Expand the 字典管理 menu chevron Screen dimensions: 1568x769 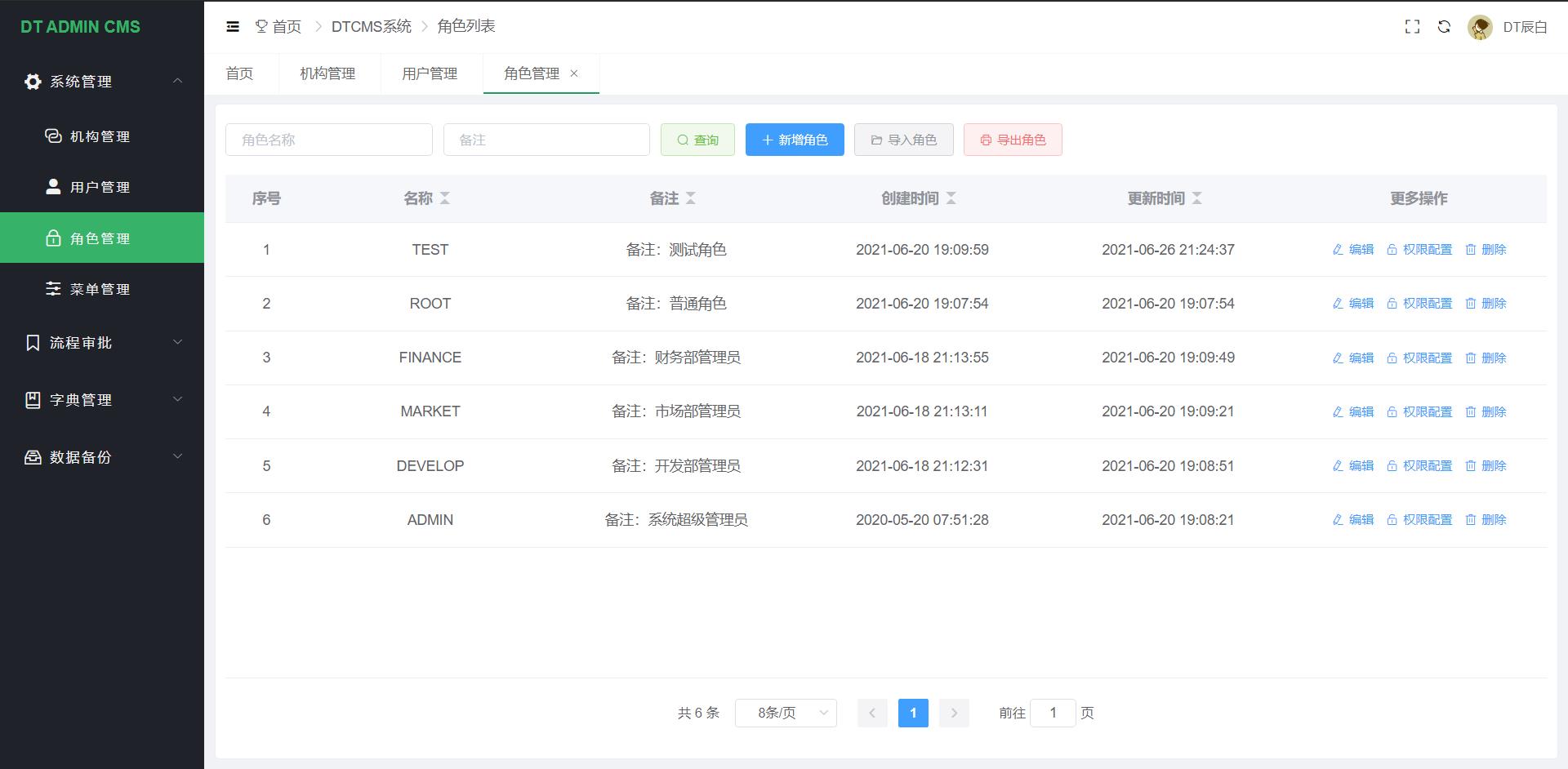pos(177,399)
